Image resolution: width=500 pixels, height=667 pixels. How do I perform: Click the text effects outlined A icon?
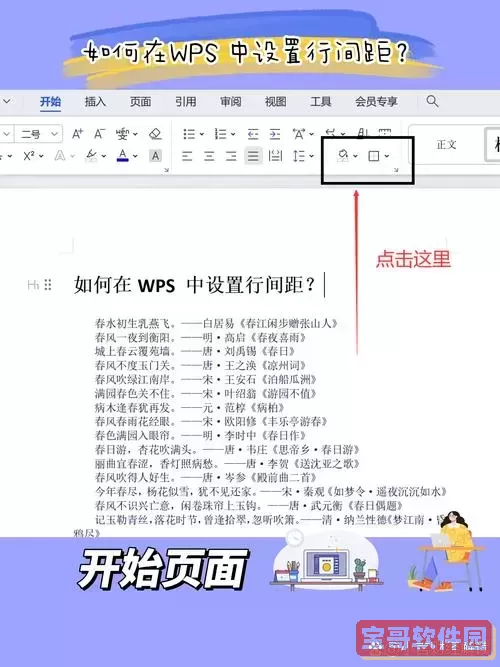(x=60, y=156)
